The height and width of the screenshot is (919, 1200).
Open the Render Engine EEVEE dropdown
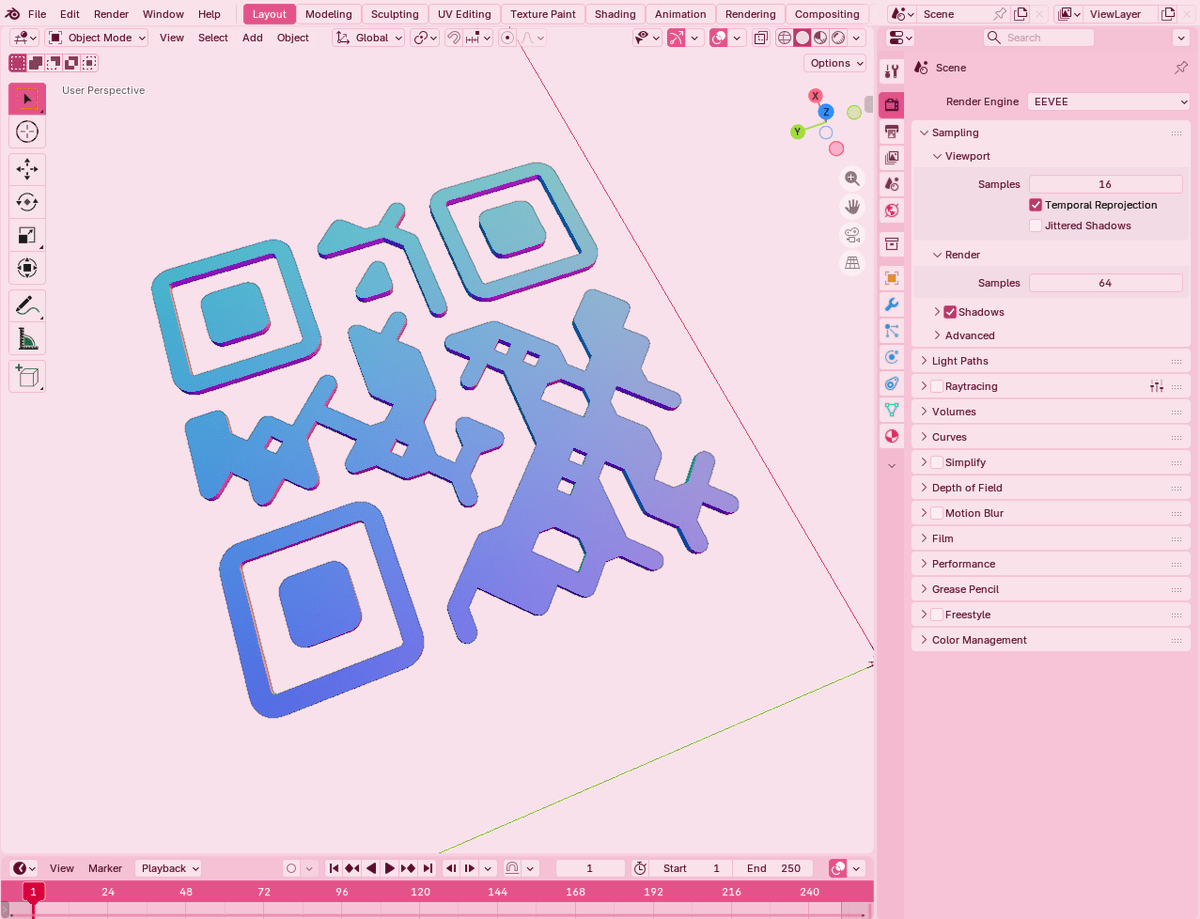click(1109, 101)
